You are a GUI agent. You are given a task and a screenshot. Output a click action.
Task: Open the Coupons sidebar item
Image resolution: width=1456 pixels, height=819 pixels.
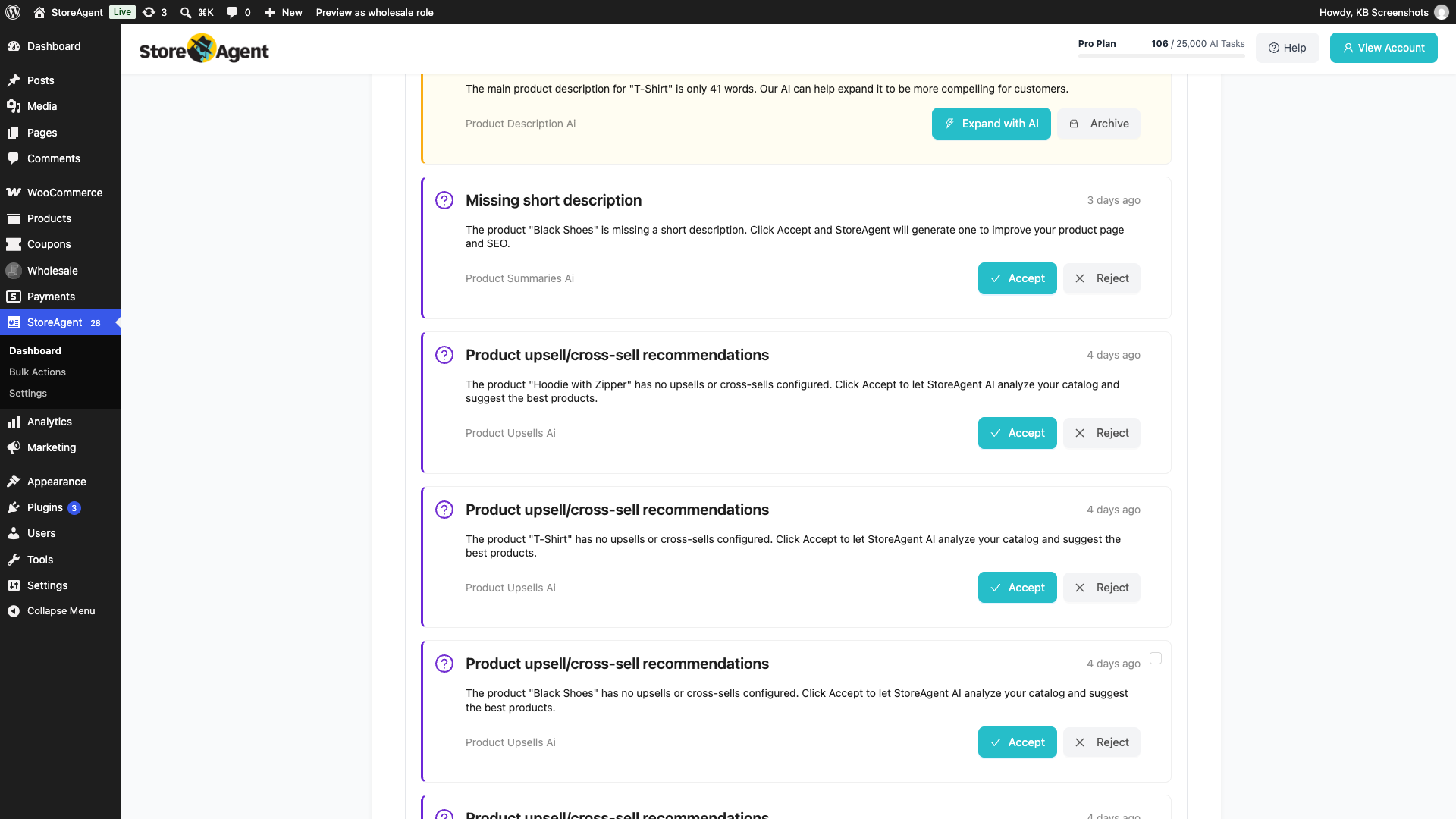[61, 244]
